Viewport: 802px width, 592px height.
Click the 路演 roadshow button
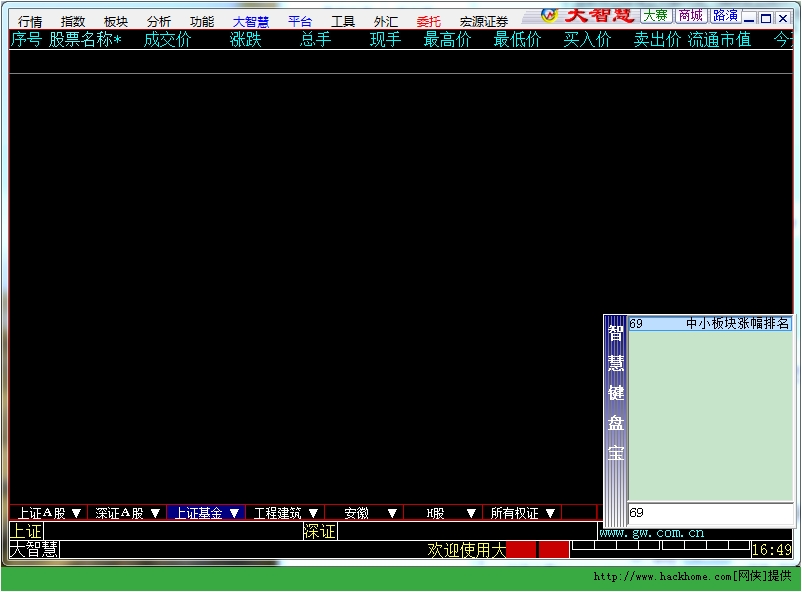click(725, 15)
